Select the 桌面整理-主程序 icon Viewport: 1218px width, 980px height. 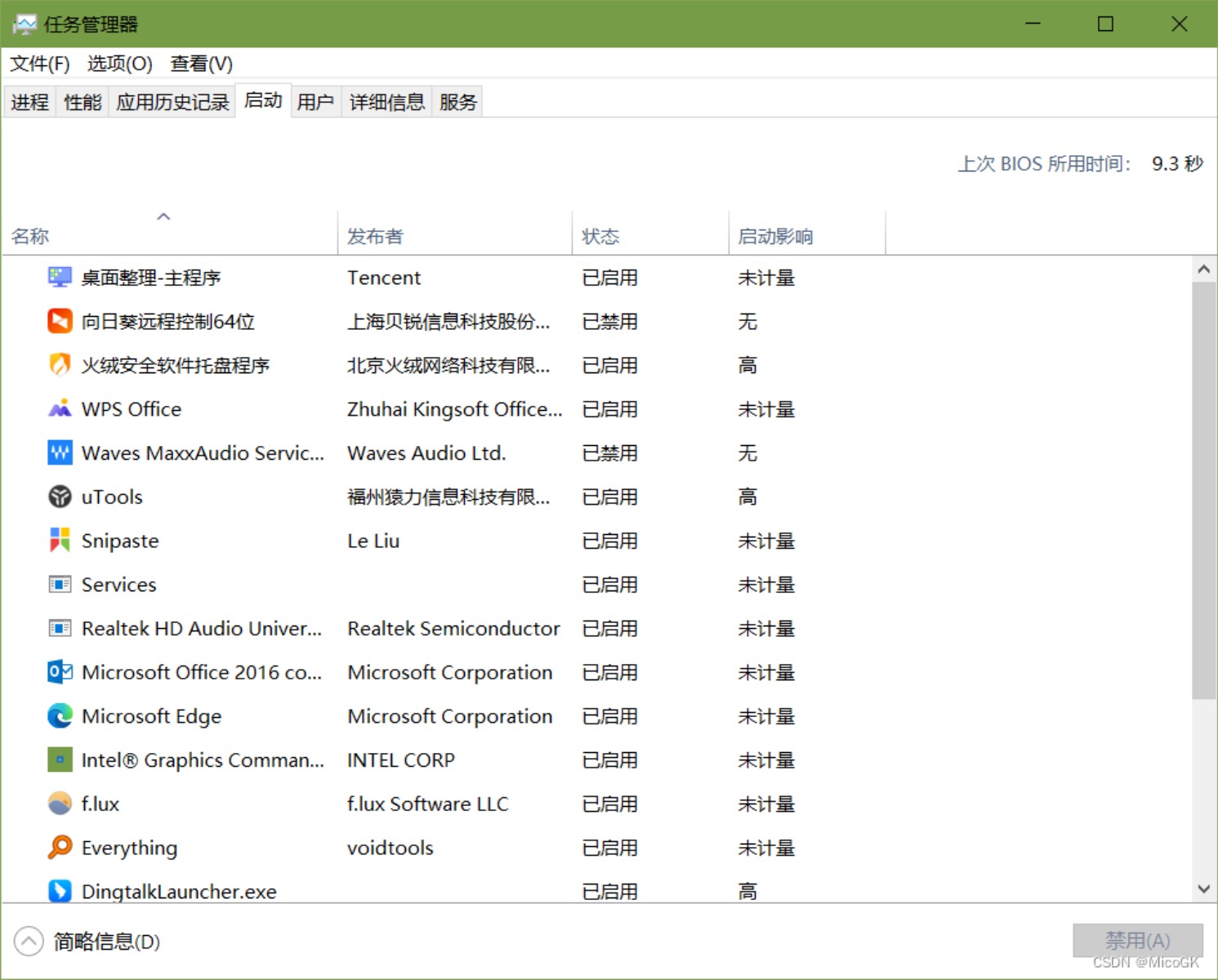click(x=60, y=278)
